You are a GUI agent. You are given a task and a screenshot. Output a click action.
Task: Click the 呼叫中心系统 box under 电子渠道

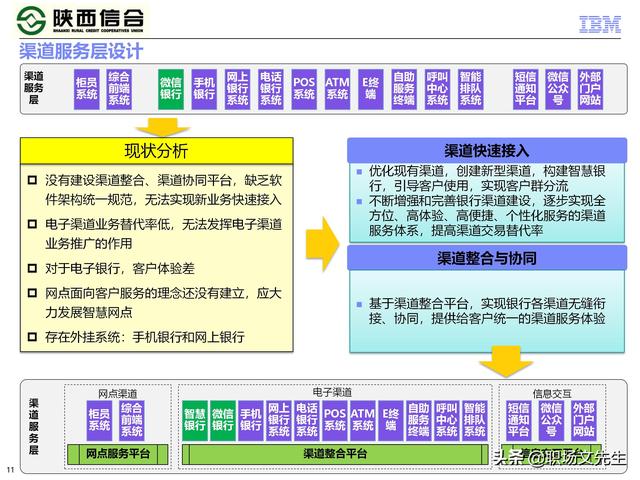coord(447,420)
